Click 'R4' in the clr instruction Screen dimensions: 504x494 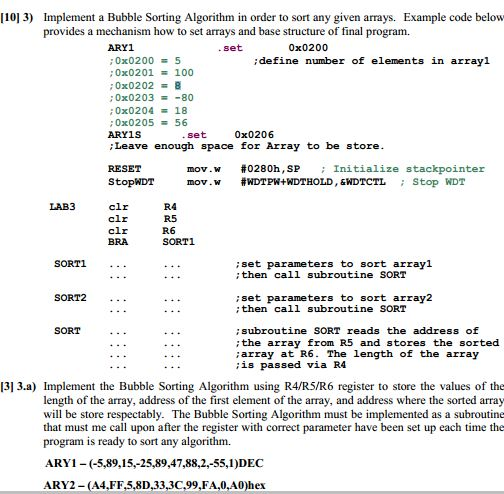[x=170, y=207]
